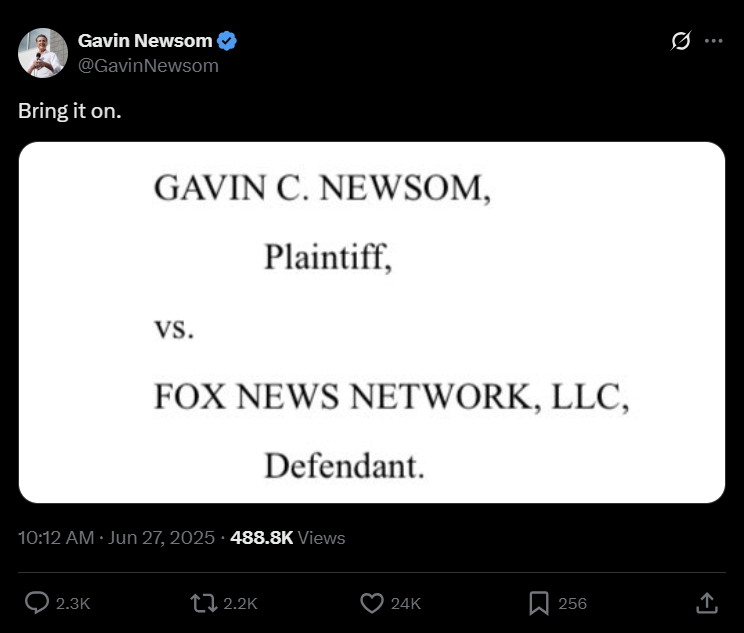The height and width of the screenshot is (633, 744).
Task: Like the post with the heart icon
Action: [372, 603]
